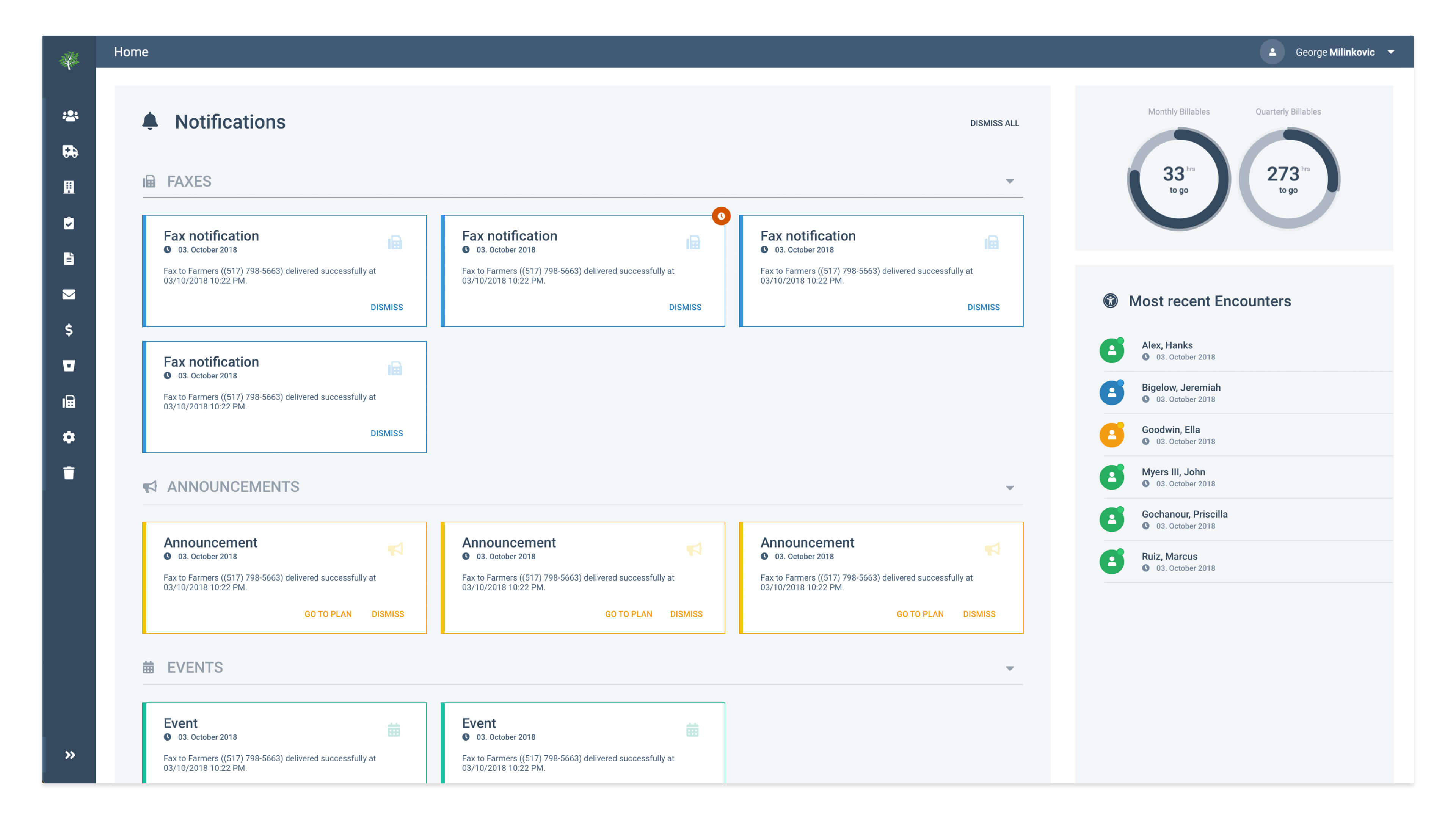Dismiss the third fax notification in top row

[x=984, y=308]
